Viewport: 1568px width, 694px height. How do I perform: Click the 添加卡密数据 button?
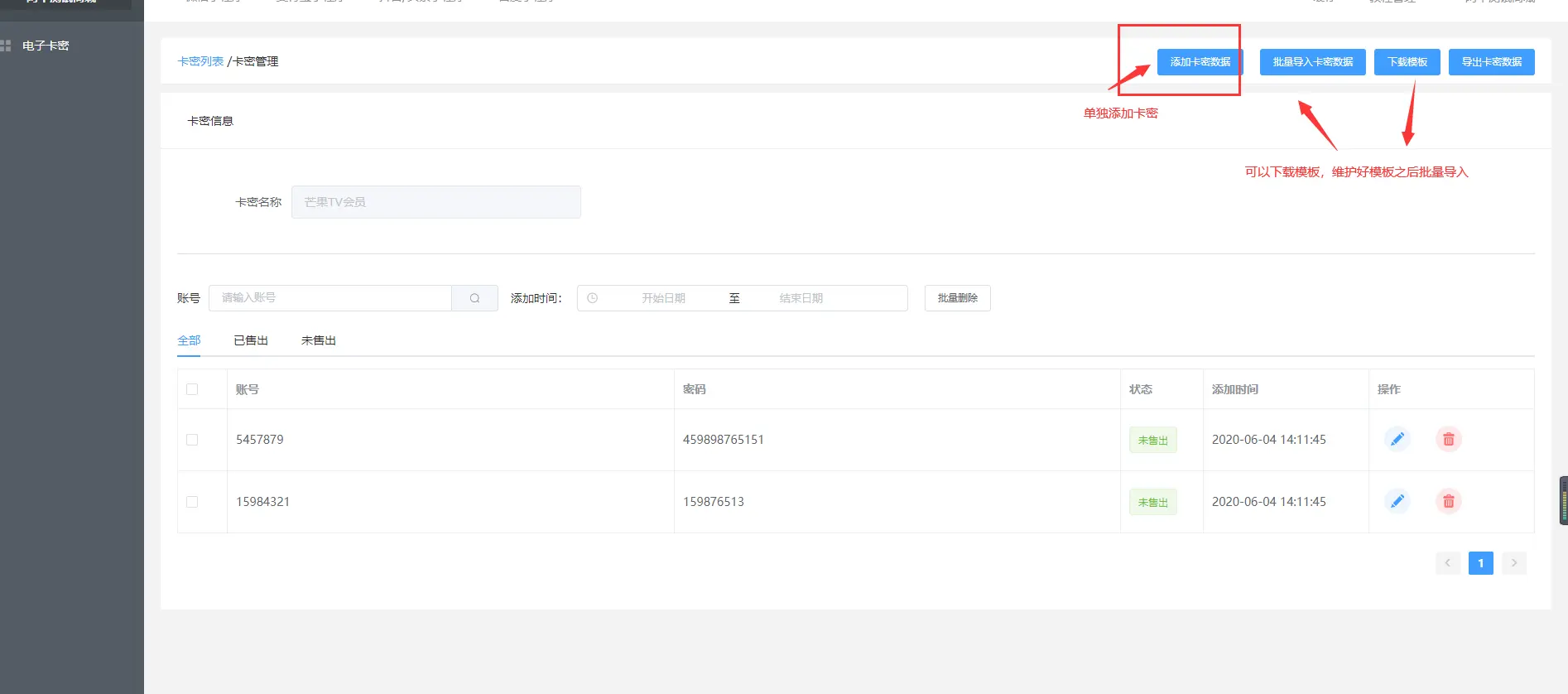(1200, 62)
